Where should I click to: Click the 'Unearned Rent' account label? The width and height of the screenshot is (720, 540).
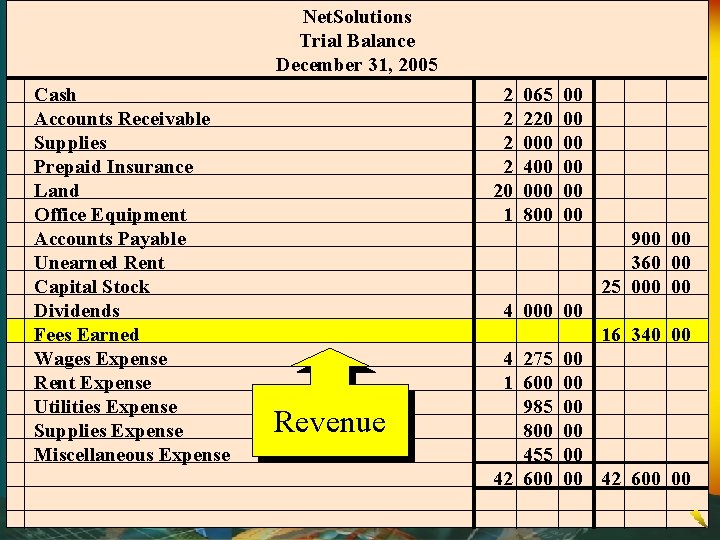pos(99,263)
